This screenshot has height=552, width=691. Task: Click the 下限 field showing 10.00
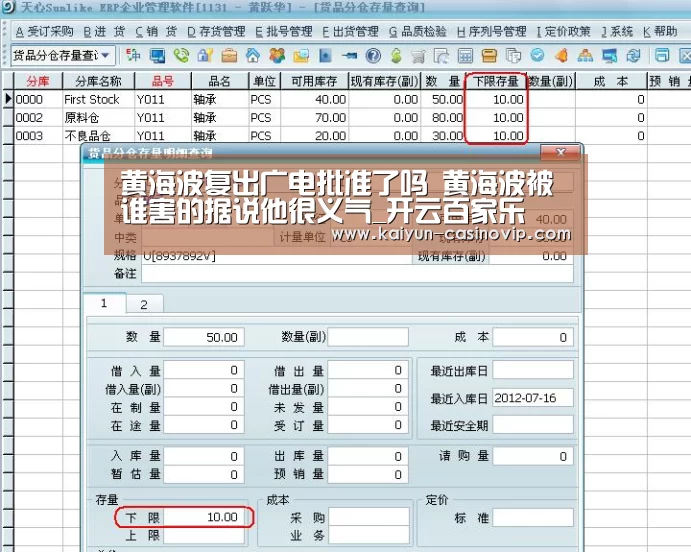pyautogui.click(x=204, y=517)
